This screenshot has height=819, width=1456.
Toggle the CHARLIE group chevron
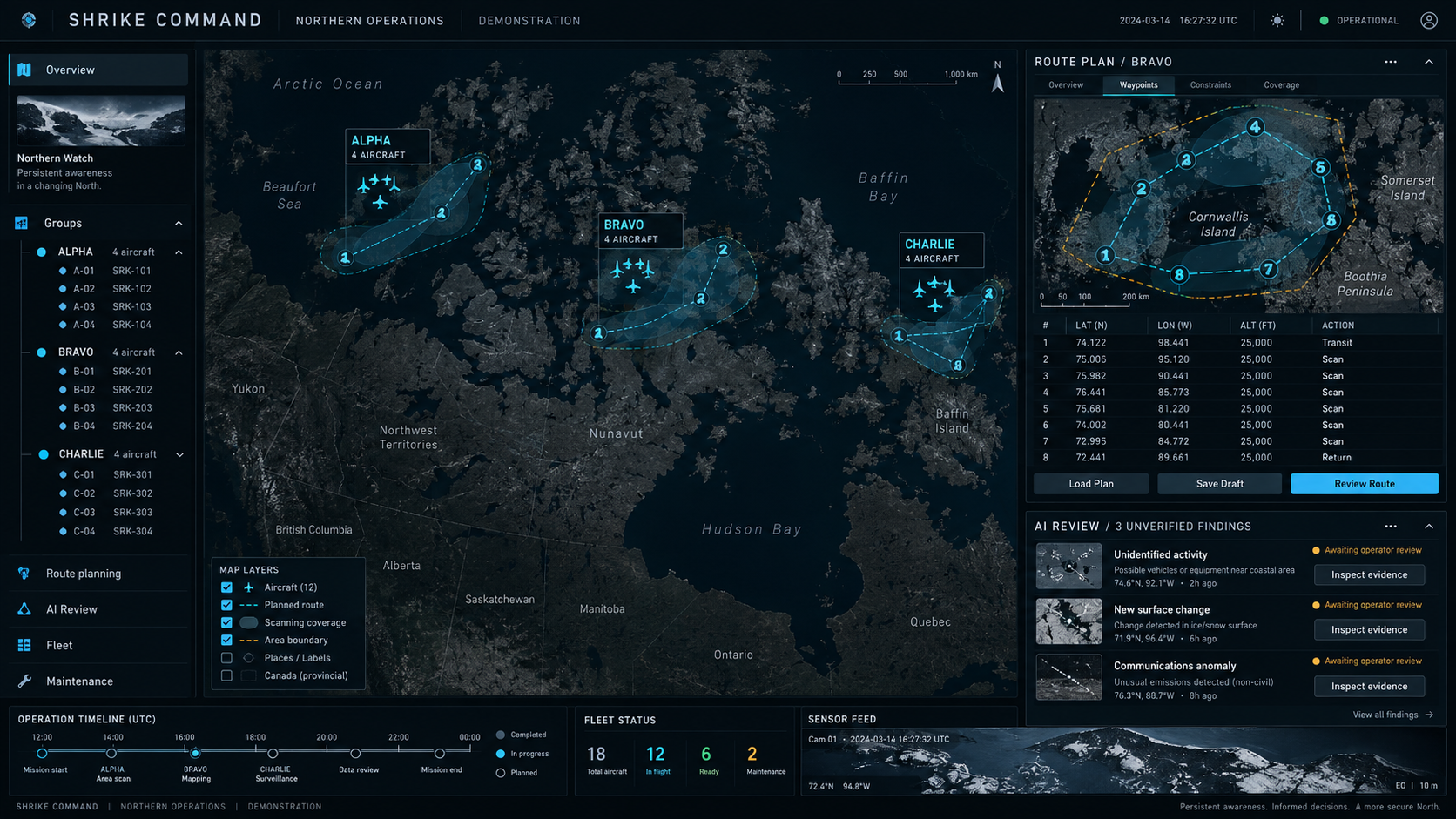(x=179, y=454)
